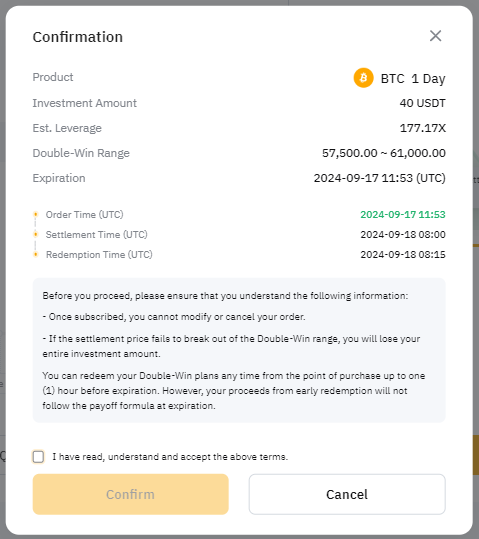
Task: Click the Double-Win Range label
Action: (81, 153)
